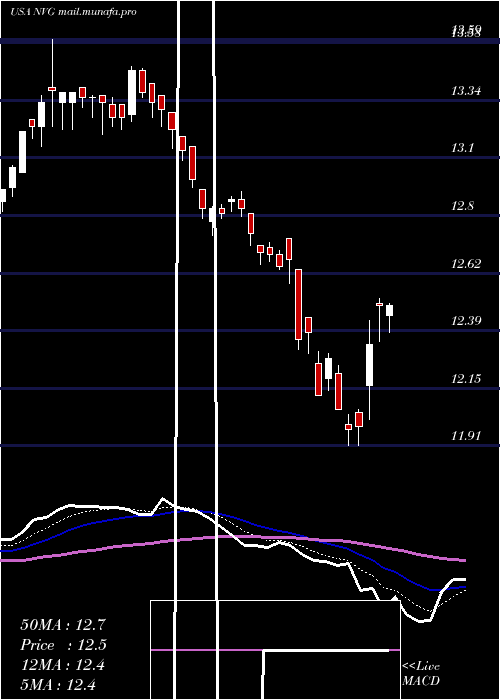Click the '12MA : 12.4' readout

click(63, 665)
